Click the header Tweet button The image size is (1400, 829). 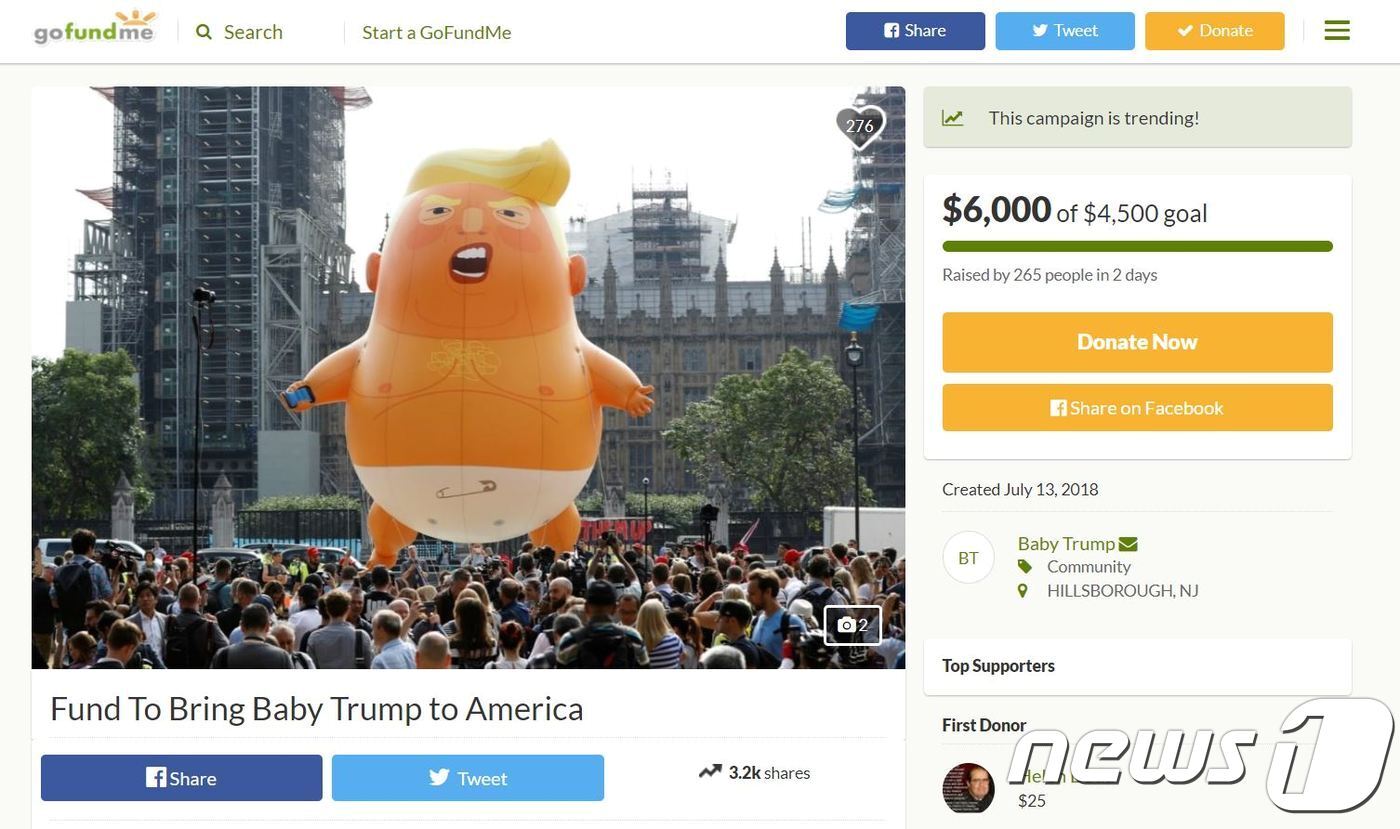point(1065,31)
